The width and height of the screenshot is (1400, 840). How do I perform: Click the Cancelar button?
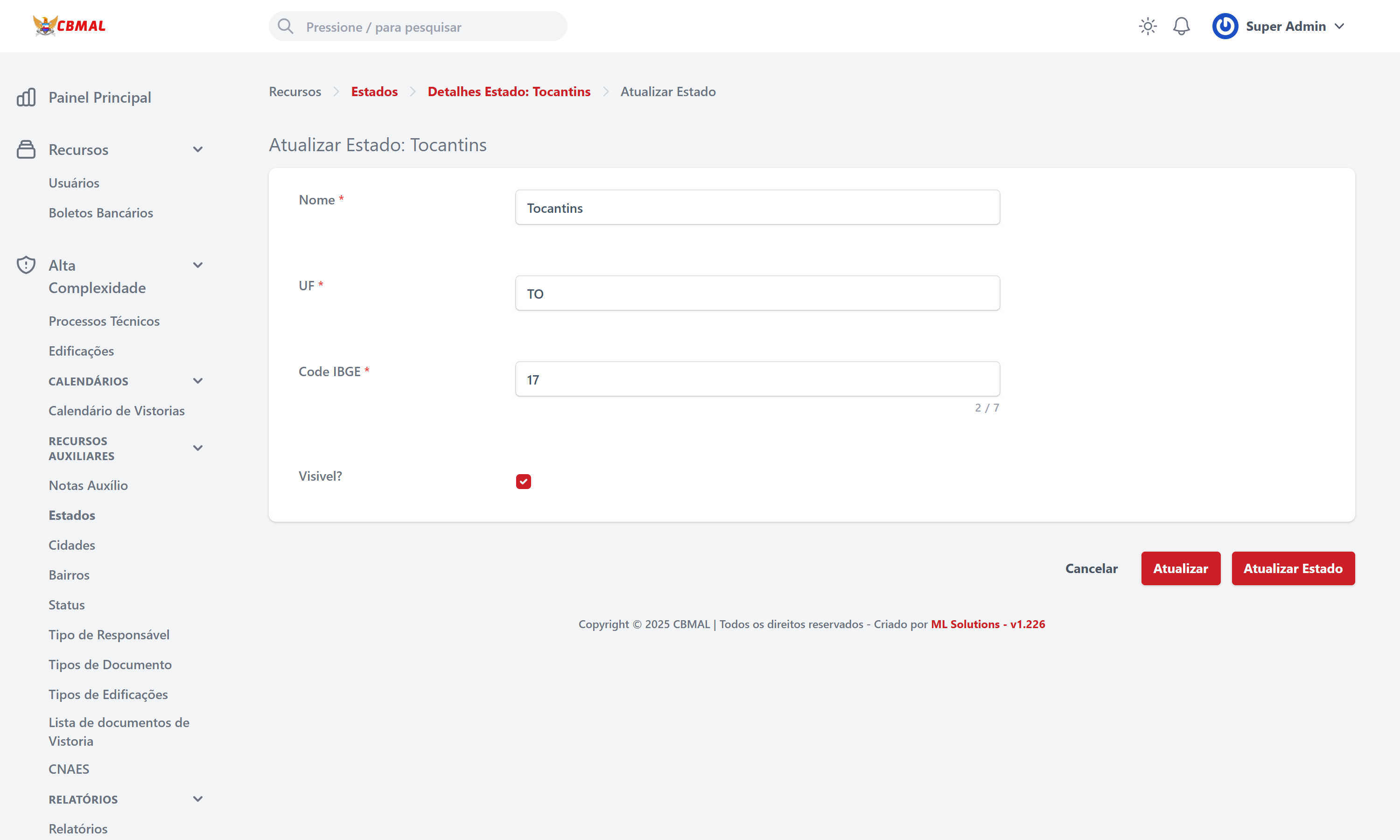(x=1091, y=568)
